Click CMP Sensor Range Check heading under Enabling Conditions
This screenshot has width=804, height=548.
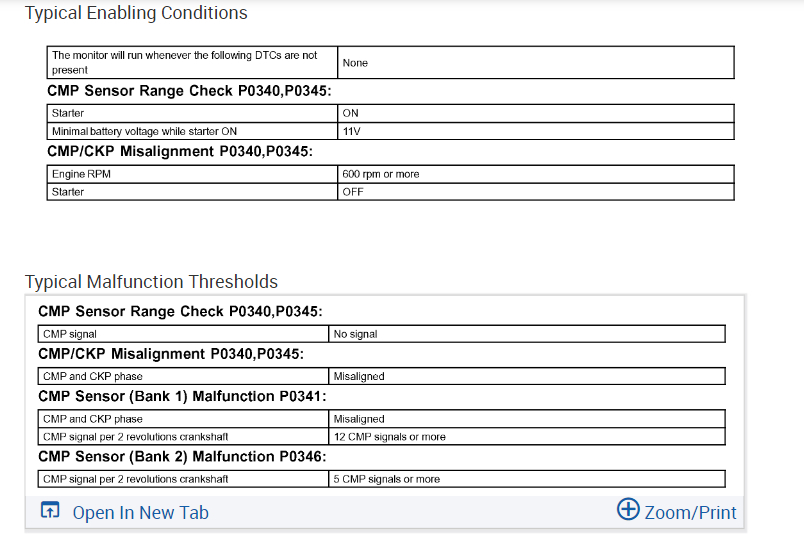pos(189,91)
